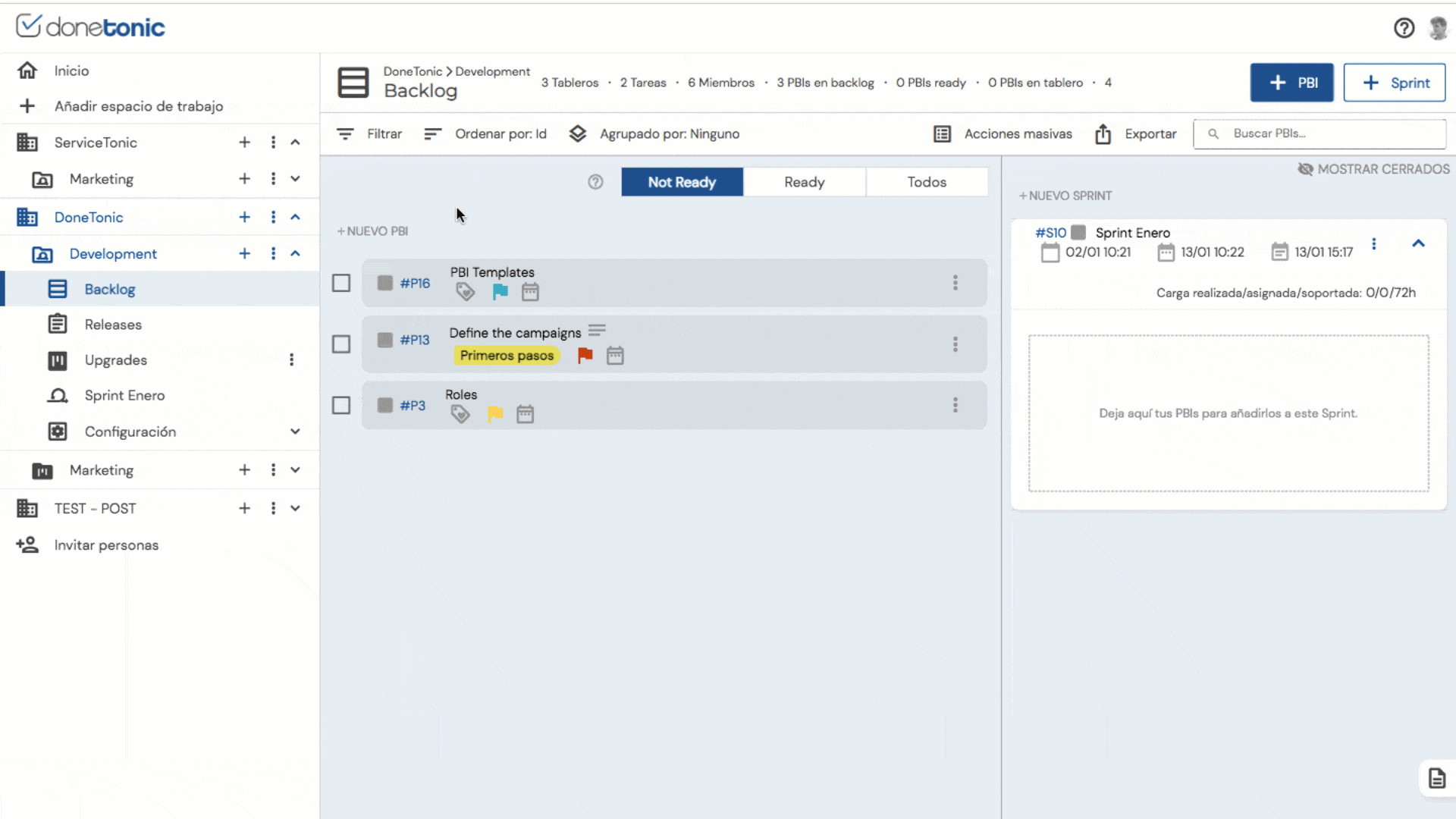Click +NUEVO SPRINT link

[1065, 196]
